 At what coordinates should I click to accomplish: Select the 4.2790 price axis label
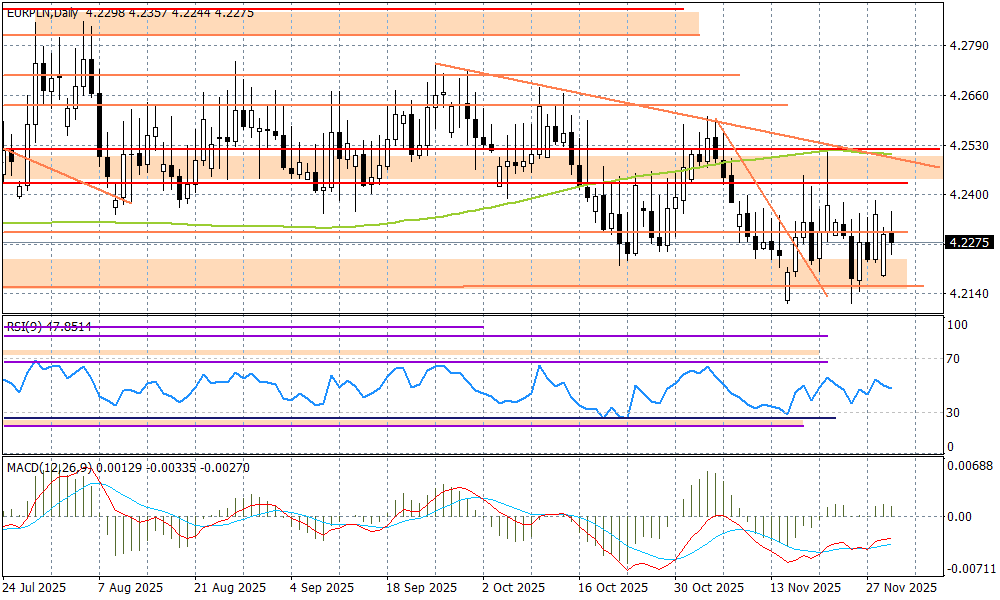[968, 46]
